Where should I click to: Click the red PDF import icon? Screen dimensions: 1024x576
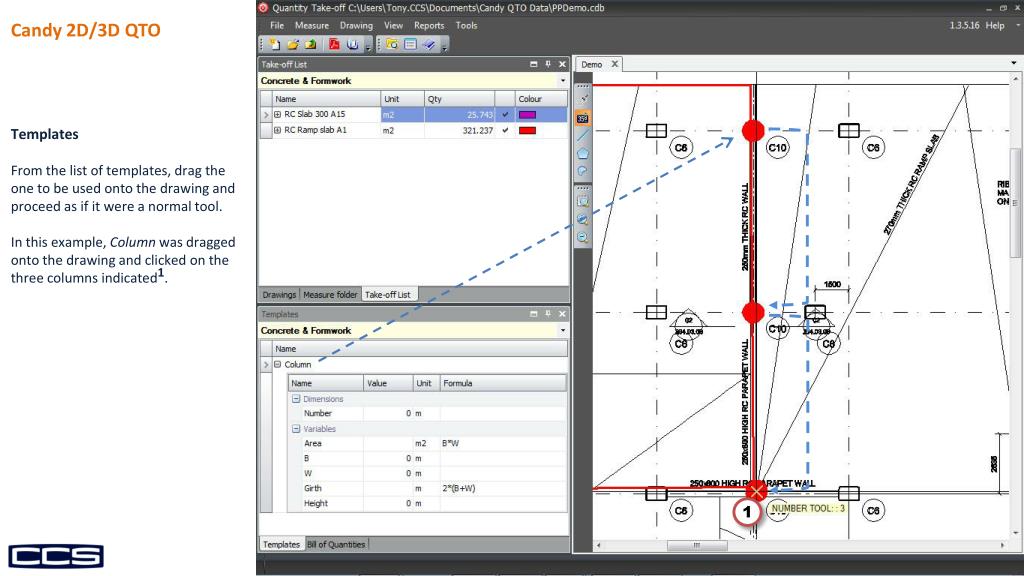334,44
